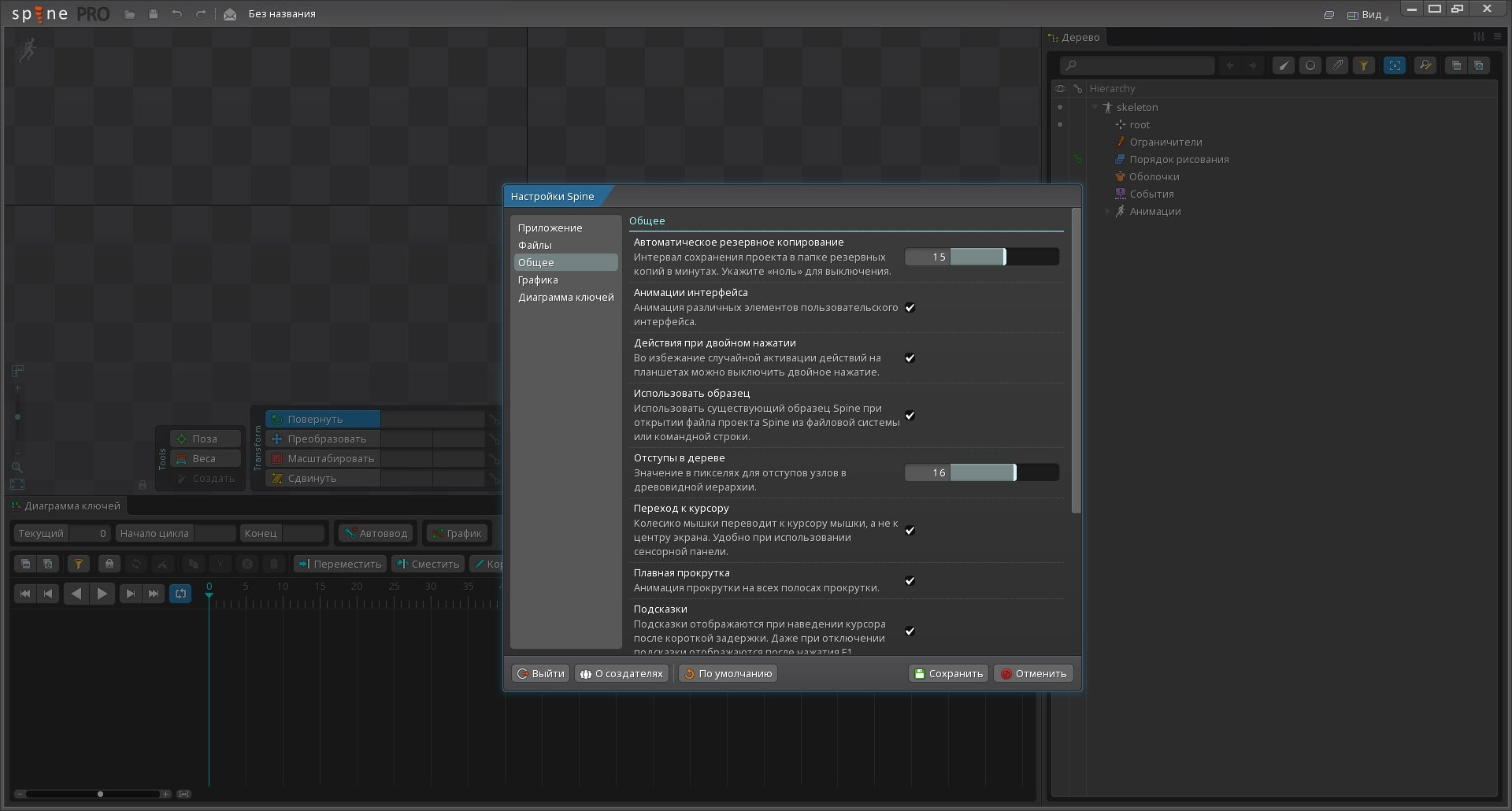Click the Undo arrow icon
1512x811 pixels.
pyautogui.click(x=176, y=14)
